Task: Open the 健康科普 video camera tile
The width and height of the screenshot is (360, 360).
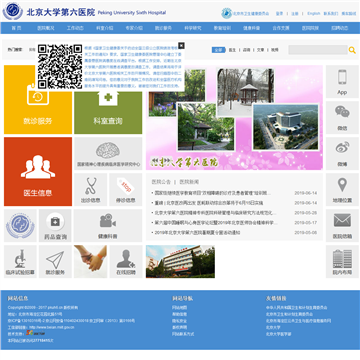Action: 108,226
